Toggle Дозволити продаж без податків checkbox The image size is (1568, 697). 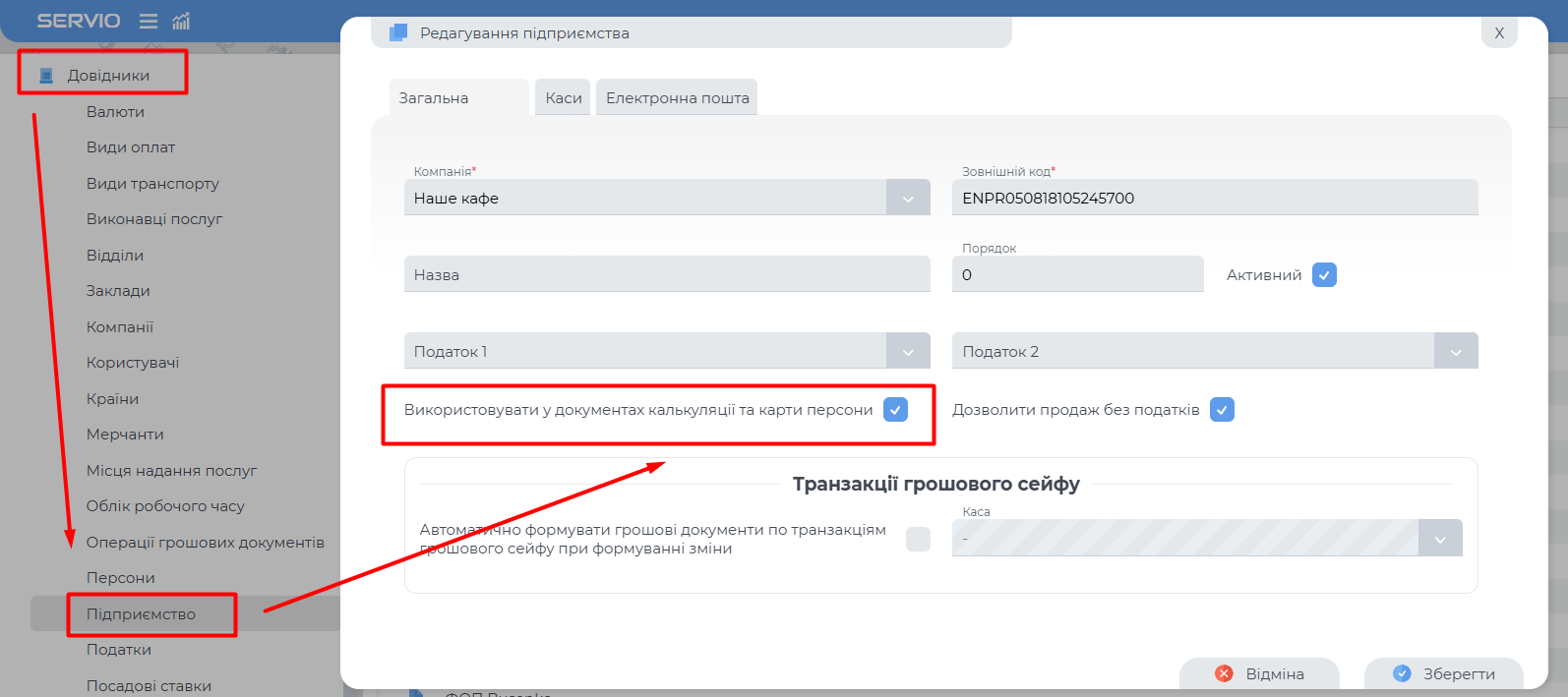click(1222, 410)
